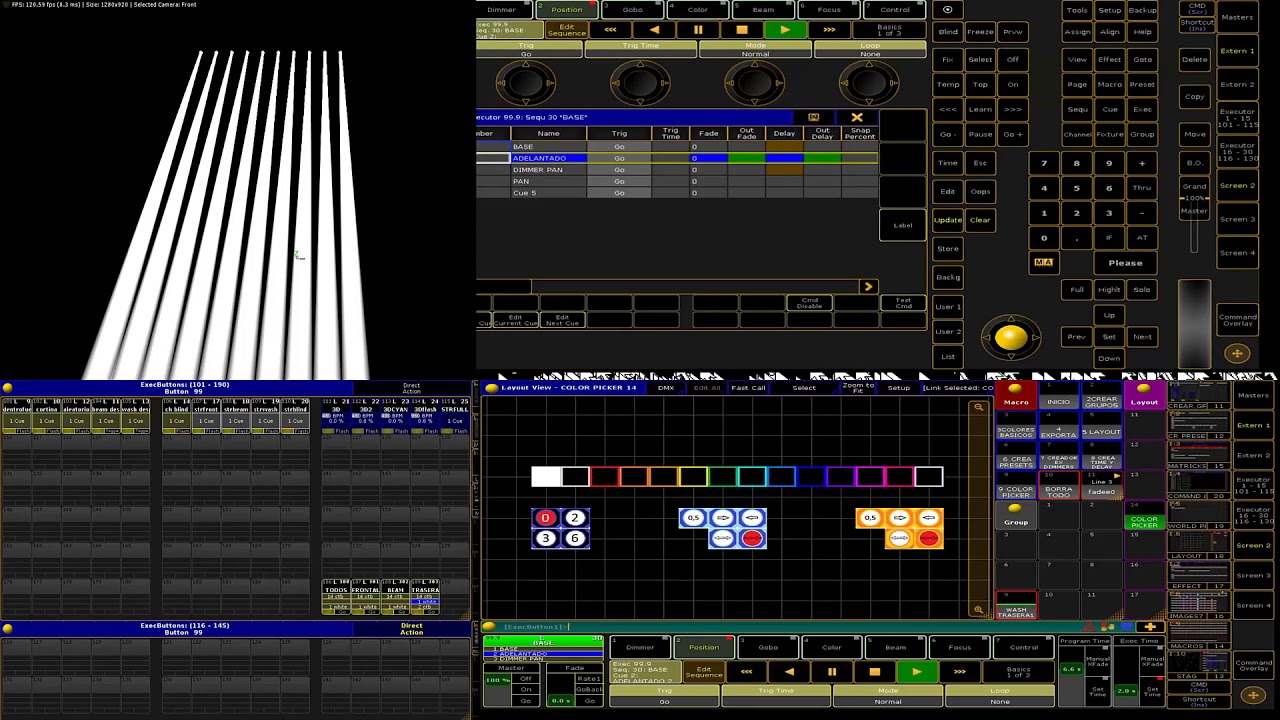The image size is (1280, 720).
Task: Open the Group pool header button
Action: click(1016, 516)
